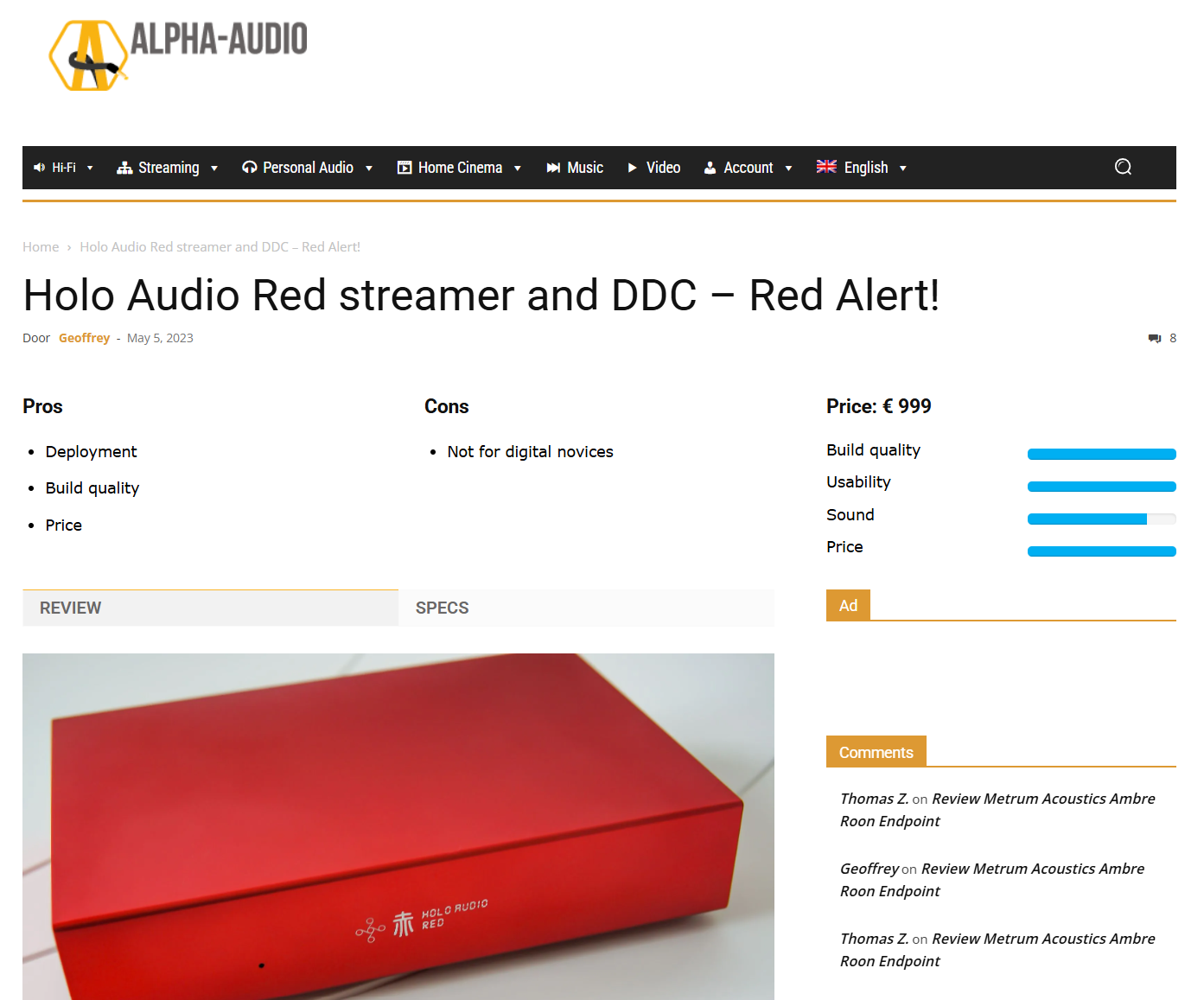This screenshot has width=1204, height=1000.
Task: Click the comments bubble icon near 8
Action: coord(1155,338)
